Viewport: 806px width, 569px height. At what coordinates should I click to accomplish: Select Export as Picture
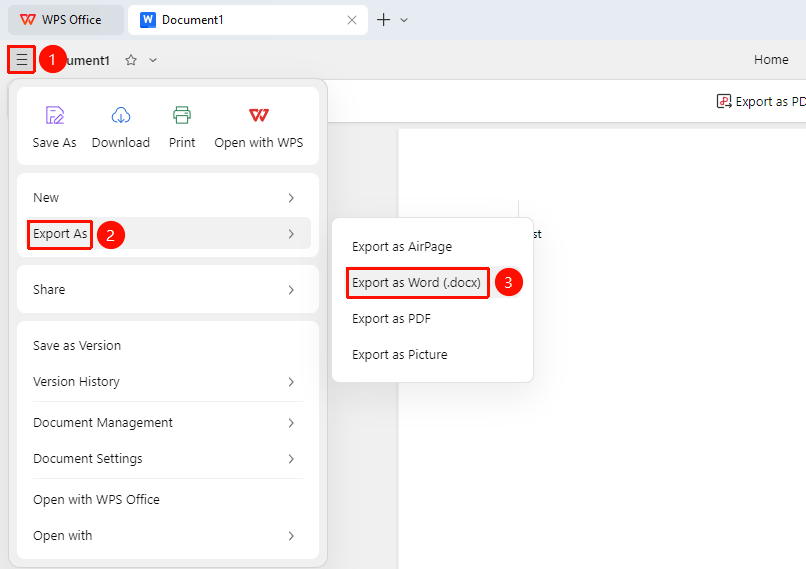432,355
